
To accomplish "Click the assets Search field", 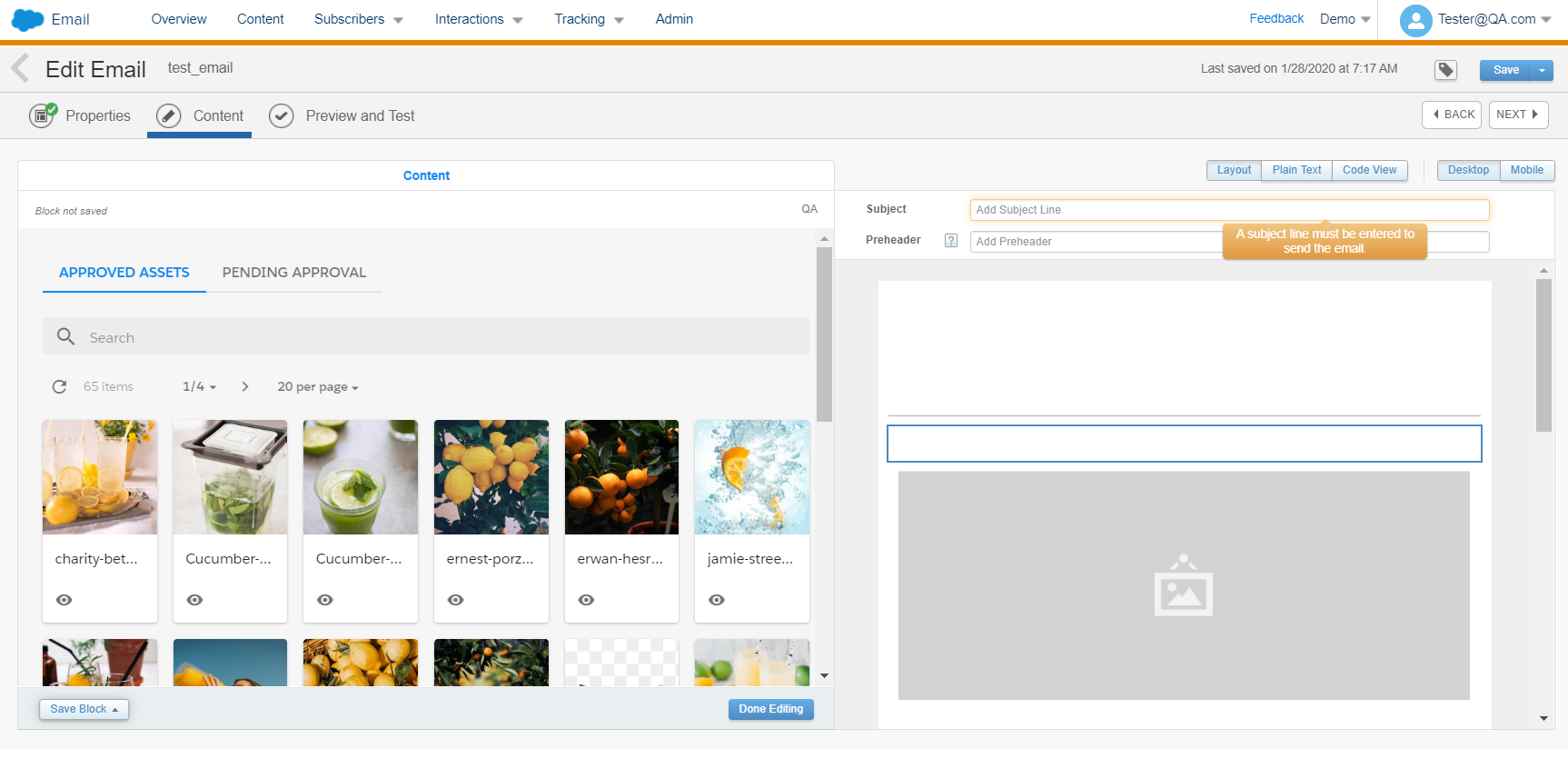I will tap(426, 336).
